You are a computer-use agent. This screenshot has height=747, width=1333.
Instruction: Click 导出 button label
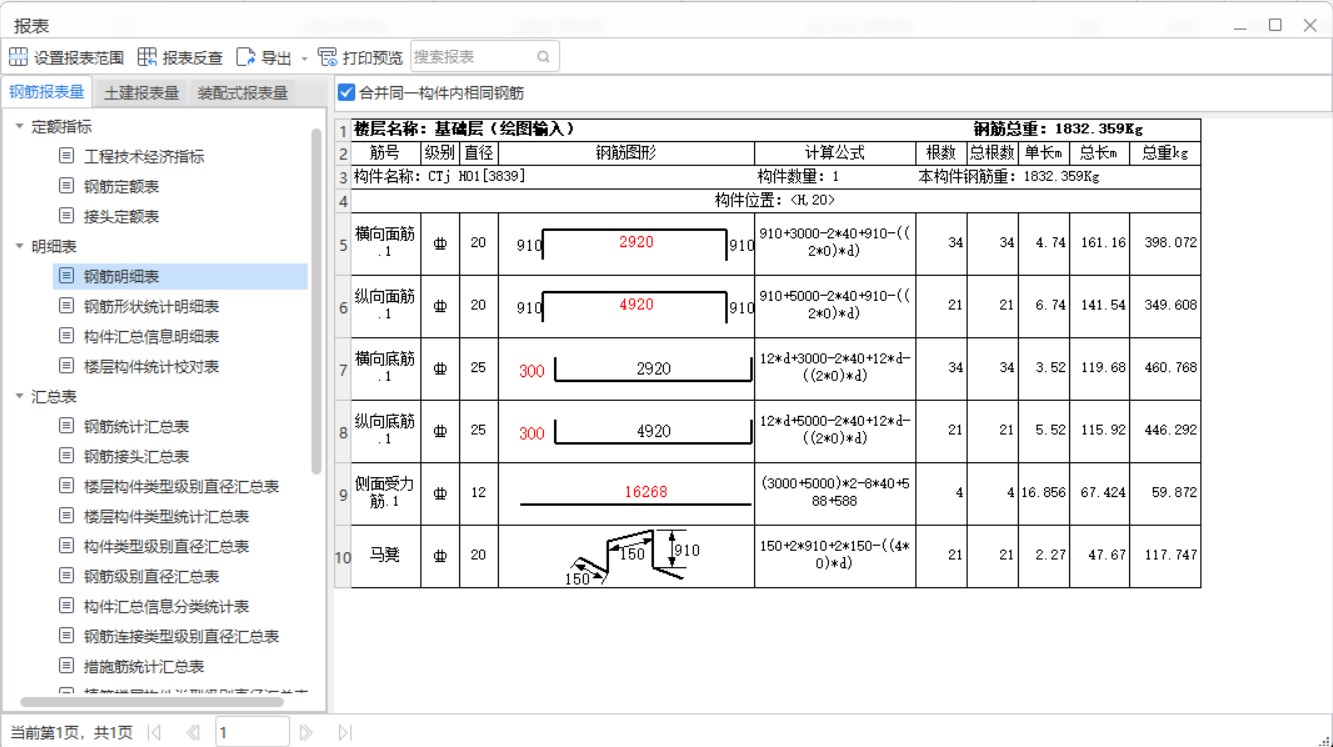pyautogui.click(x=276, y=58)
